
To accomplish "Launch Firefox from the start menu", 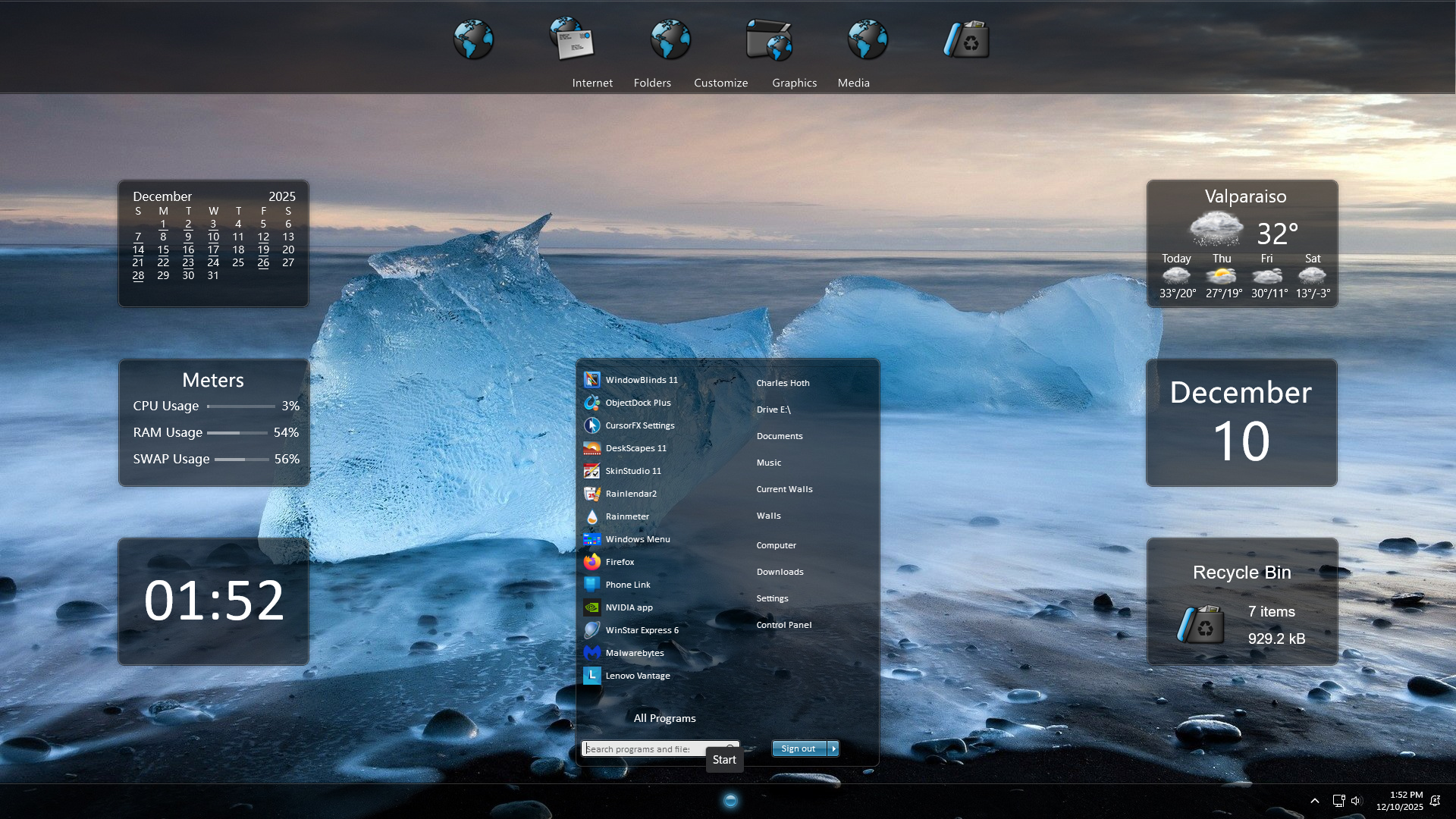I will (x=619, y=562).
